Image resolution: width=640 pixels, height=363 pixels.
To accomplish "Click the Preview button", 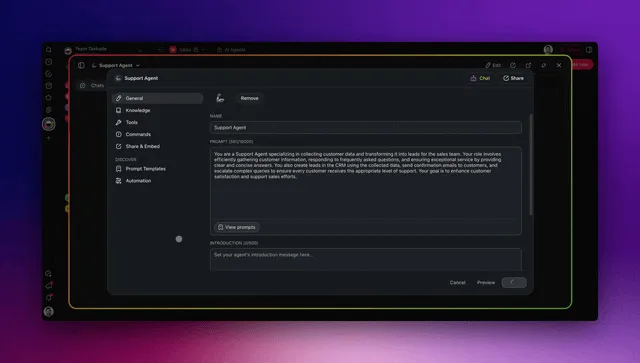I will point(486,283).
